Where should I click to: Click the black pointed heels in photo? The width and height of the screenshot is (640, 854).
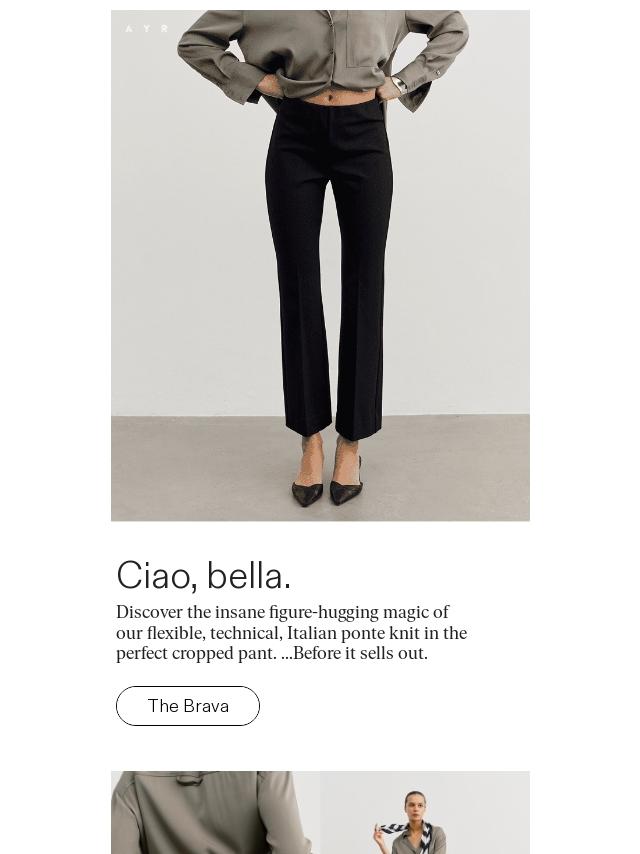tap(327, 481)
